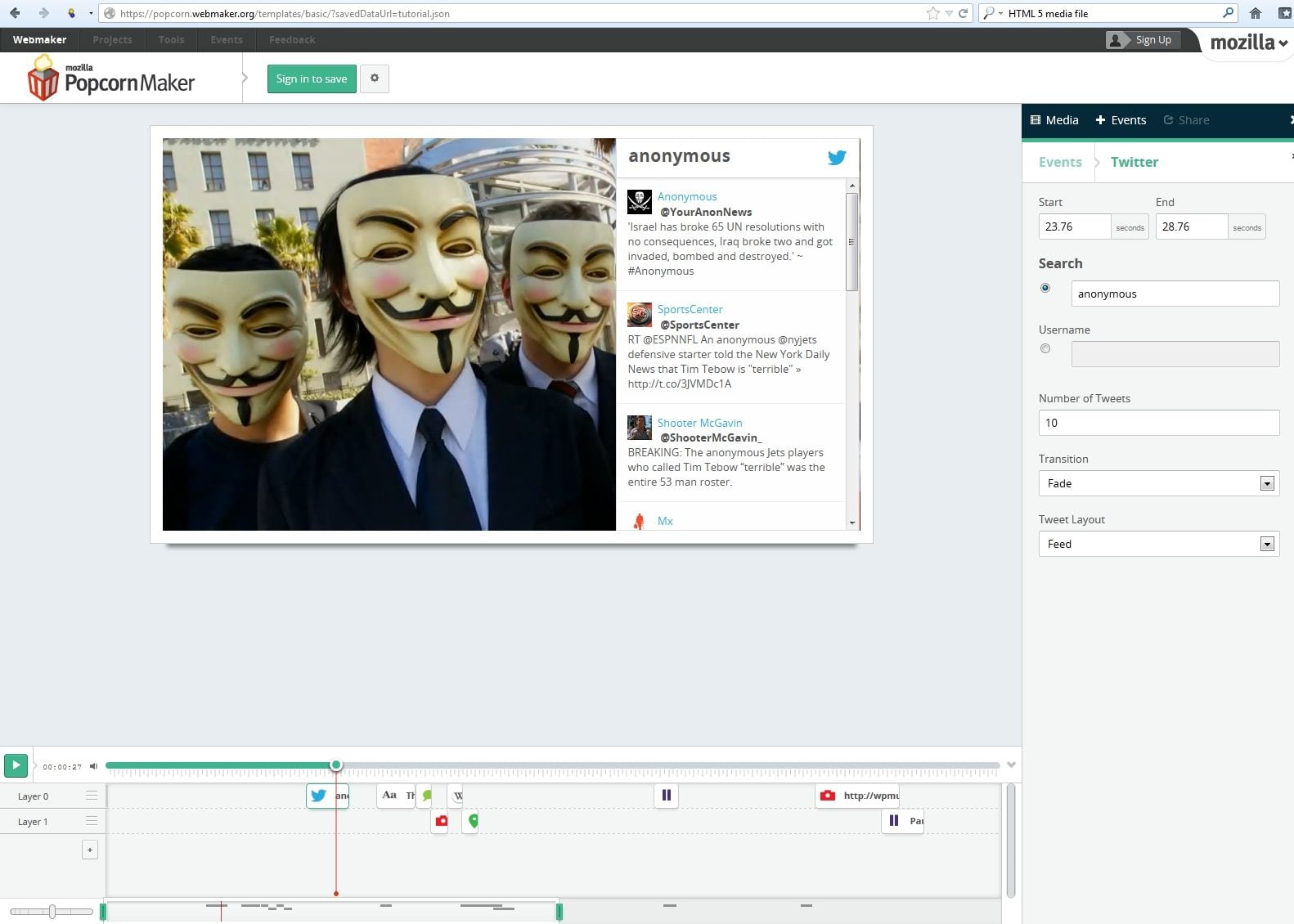Image resolution: width=1294 pixels, height=924 pixels.
Task: Mute audio with the speaker icon
Action: point(93,766)
